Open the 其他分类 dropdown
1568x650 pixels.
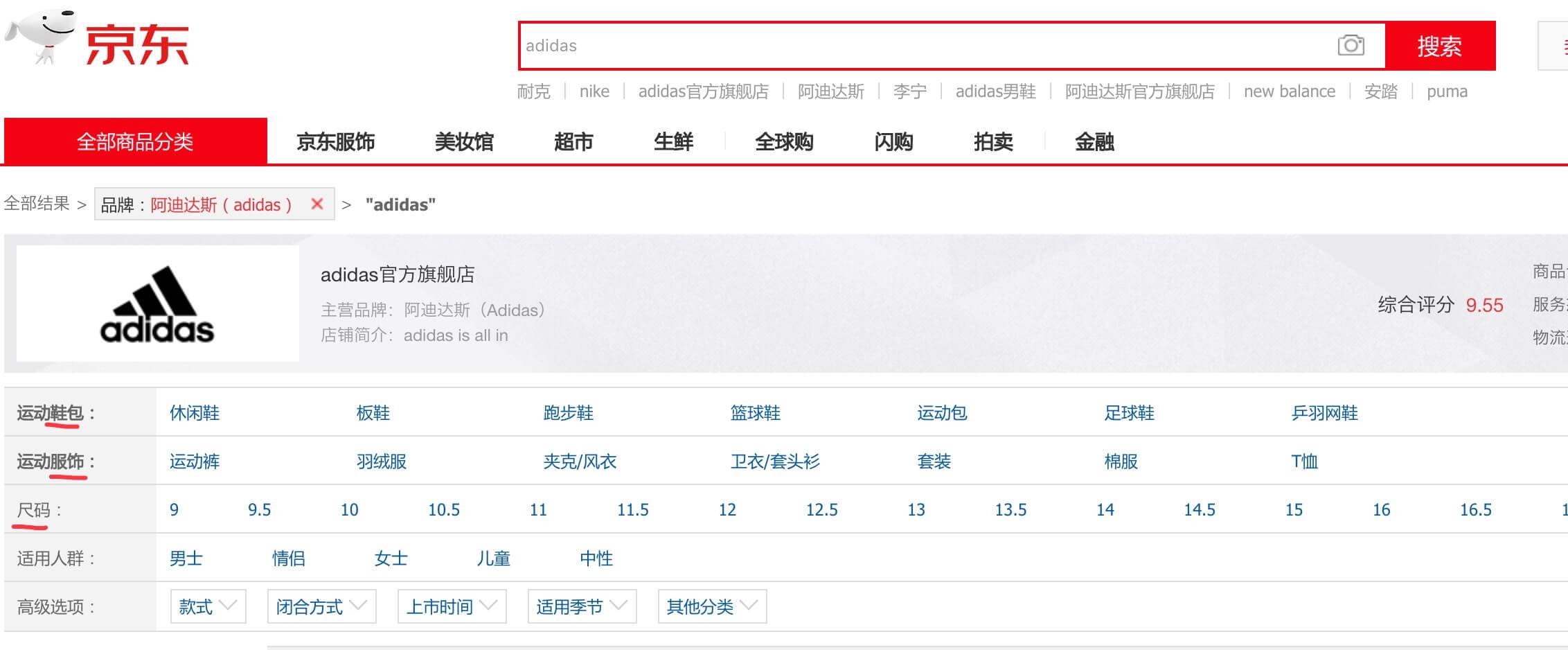coord(712,606)
